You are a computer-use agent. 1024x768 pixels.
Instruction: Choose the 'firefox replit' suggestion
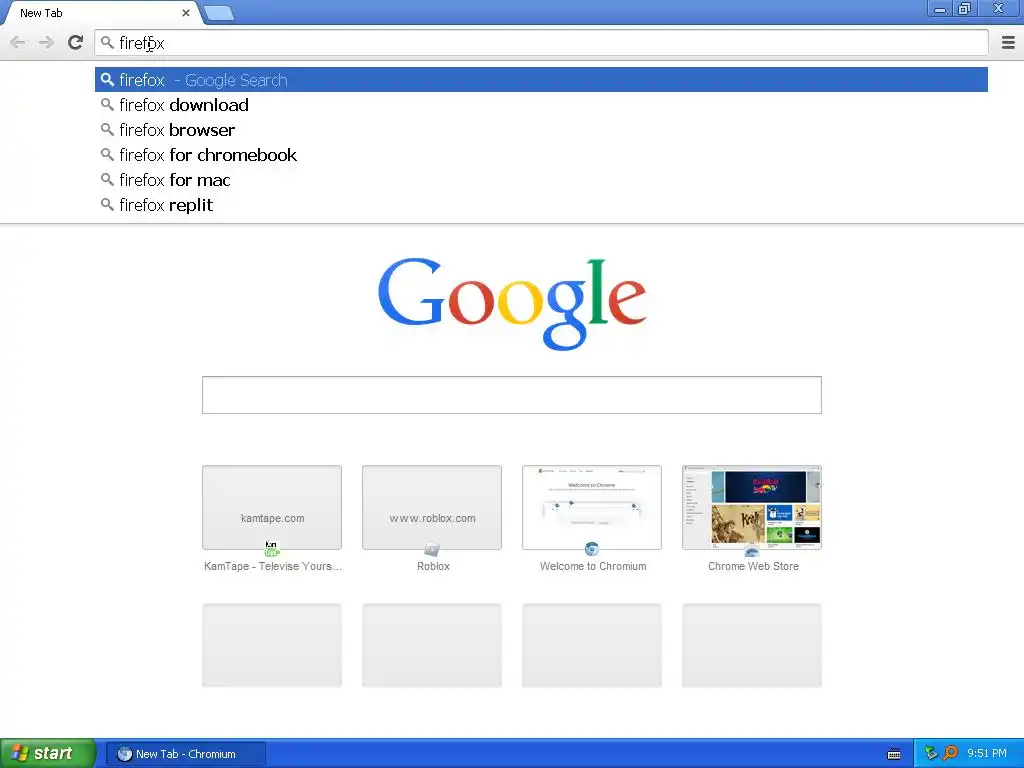click(541, 204)
